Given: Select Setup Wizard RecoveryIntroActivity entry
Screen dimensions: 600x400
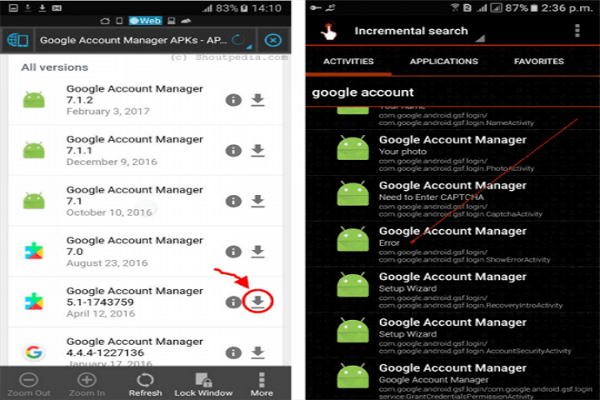Looking at the screenshot, I should [x=452, y=289].
